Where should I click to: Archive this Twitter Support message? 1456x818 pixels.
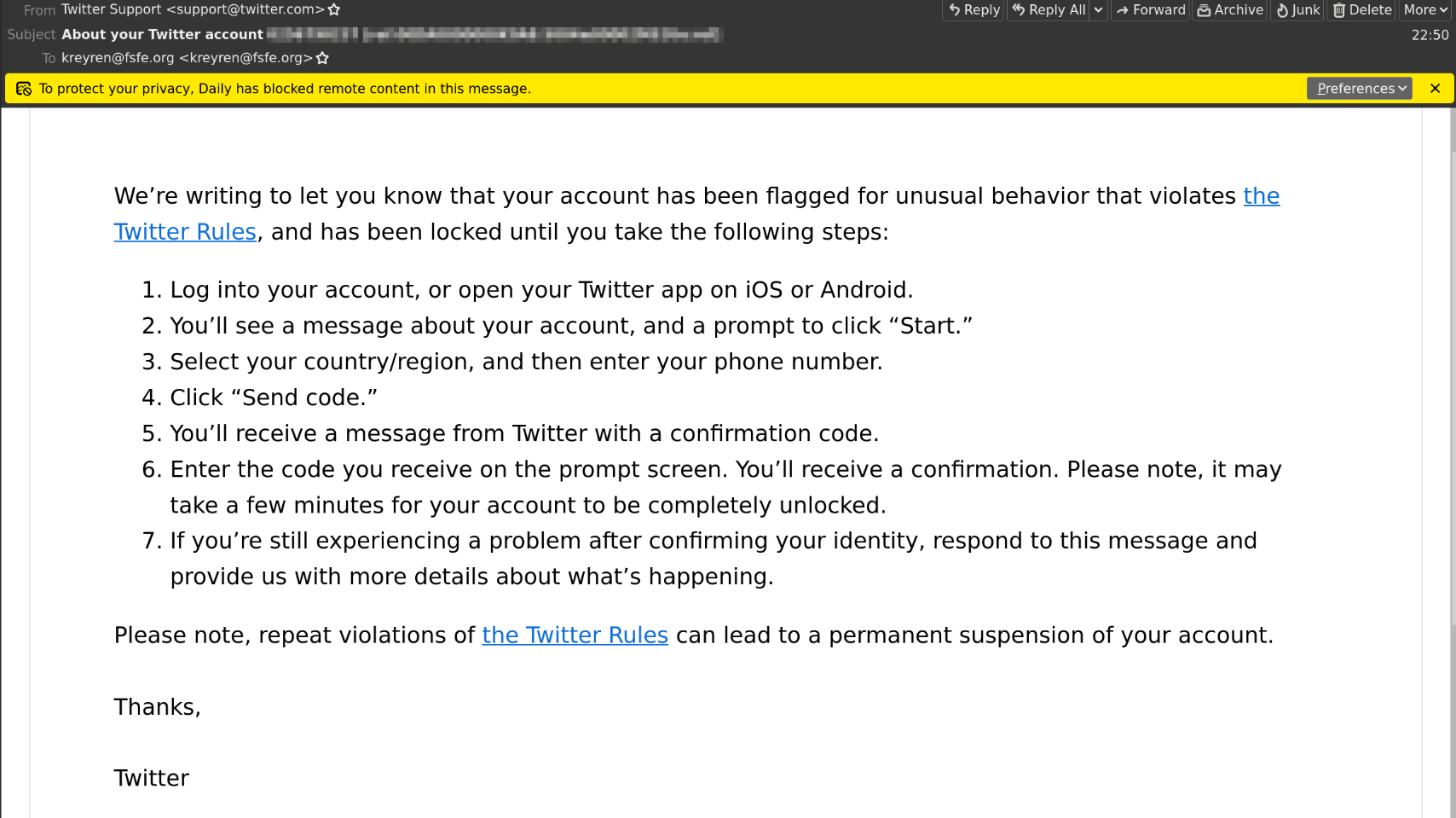[1229, 10]
